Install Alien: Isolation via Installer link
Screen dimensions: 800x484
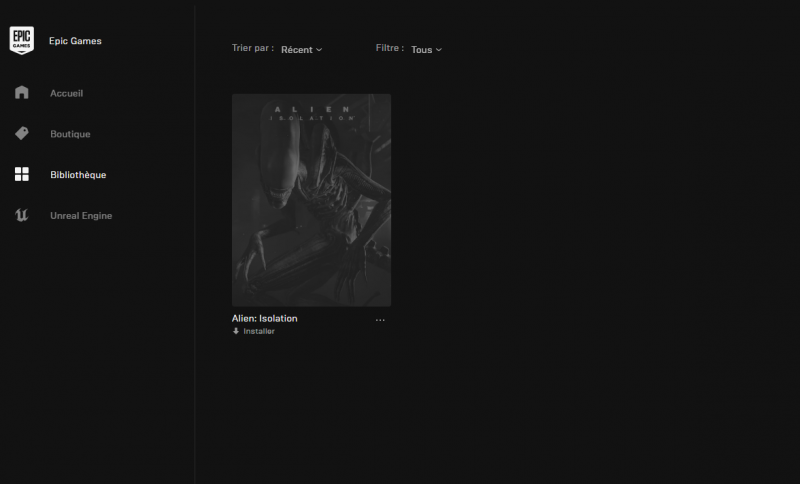pos(259,331)
